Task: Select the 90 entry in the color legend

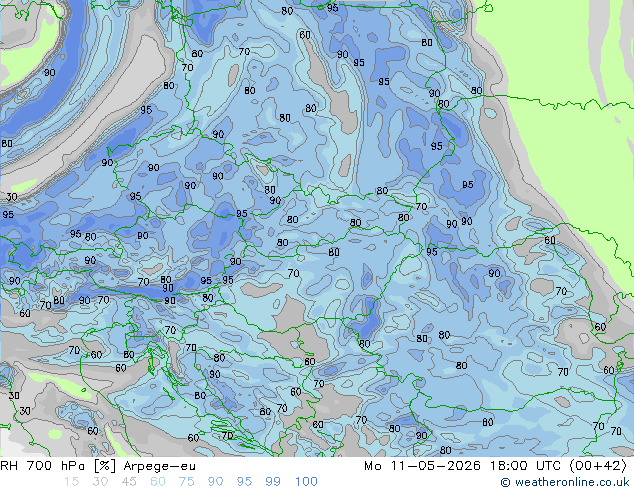Action: (215, 482)
